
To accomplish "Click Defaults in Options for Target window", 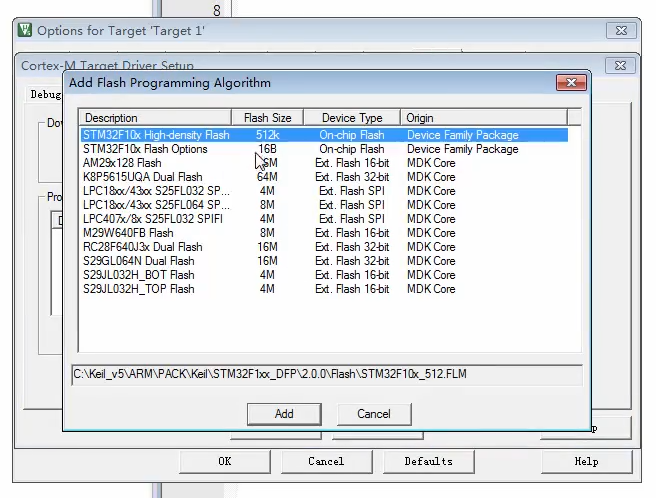I will pos(428,462).
